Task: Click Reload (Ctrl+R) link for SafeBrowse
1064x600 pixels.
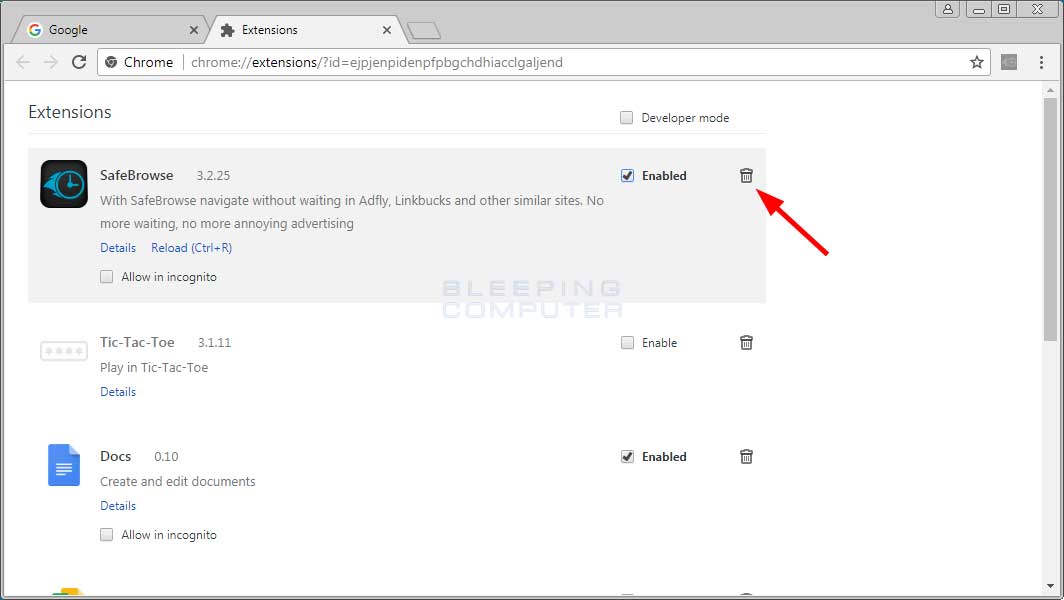Action: click(x=191, y=248)
